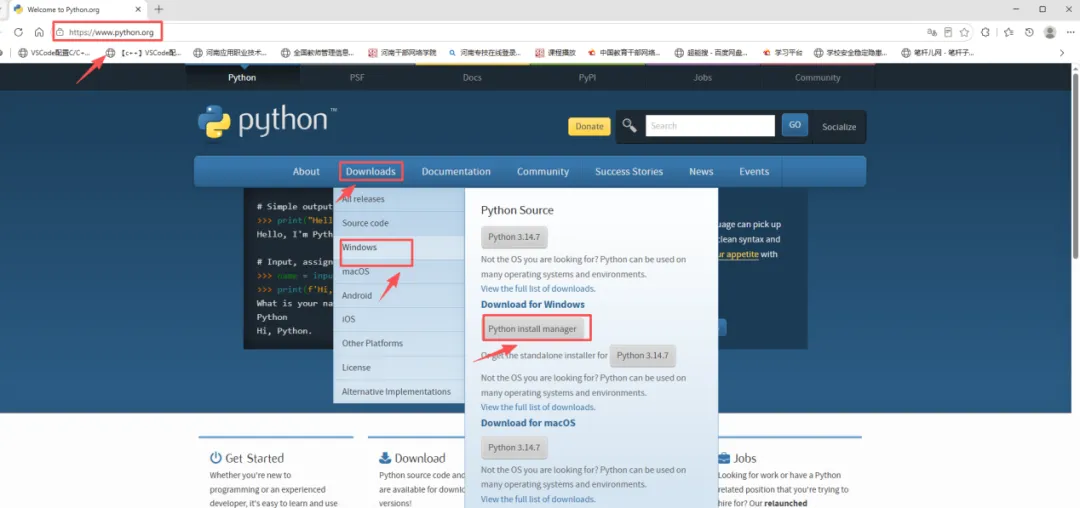Choose Windows in Downloads submenu
Screen dimensions: 1080x508
tap(399, 247)
